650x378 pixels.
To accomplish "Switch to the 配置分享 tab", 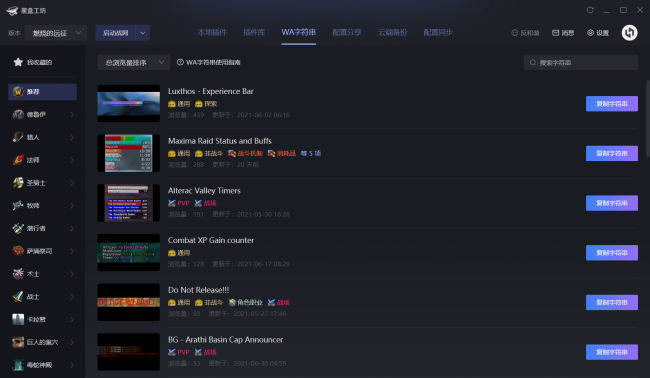I will point(347,32).
